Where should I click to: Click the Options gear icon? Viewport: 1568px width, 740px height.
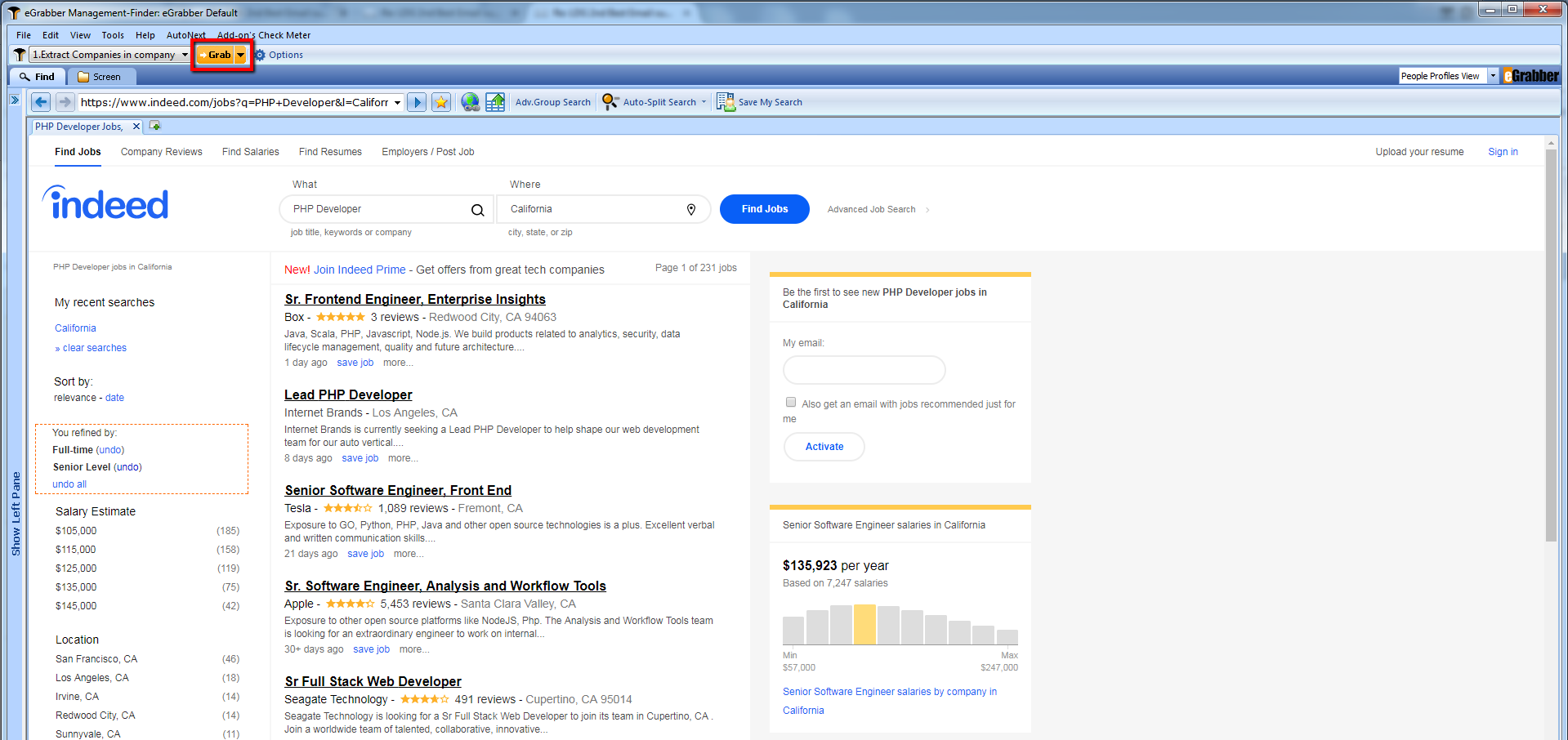(261, 55)
